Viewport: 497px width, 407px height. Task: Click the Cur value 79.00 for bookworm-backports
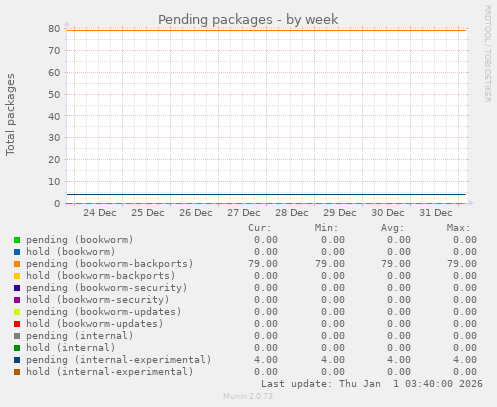263,264
